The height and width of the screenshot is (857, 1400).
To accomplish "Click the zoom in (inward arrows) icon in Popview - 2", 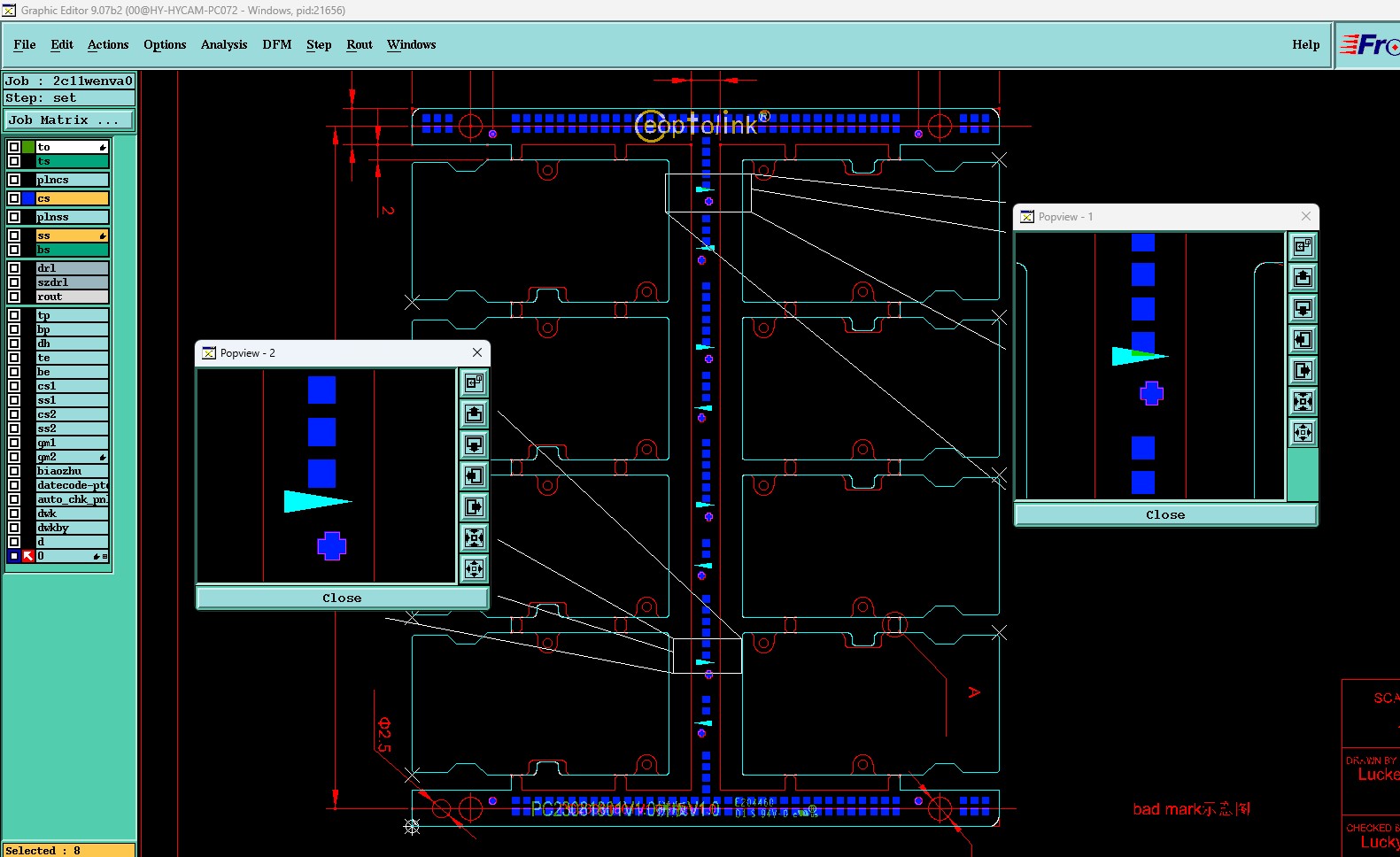I will coord(475,538).
